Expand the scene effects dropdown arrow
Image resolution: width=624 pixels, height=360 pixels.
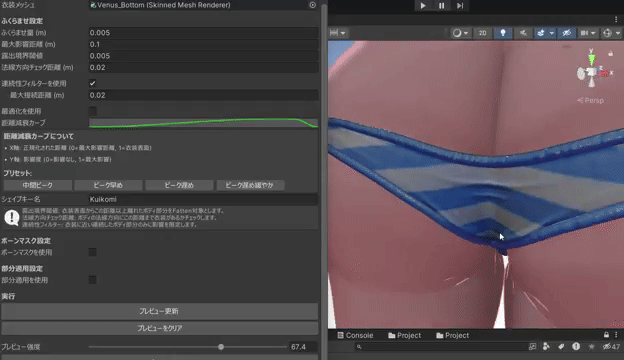click(552, 33)
